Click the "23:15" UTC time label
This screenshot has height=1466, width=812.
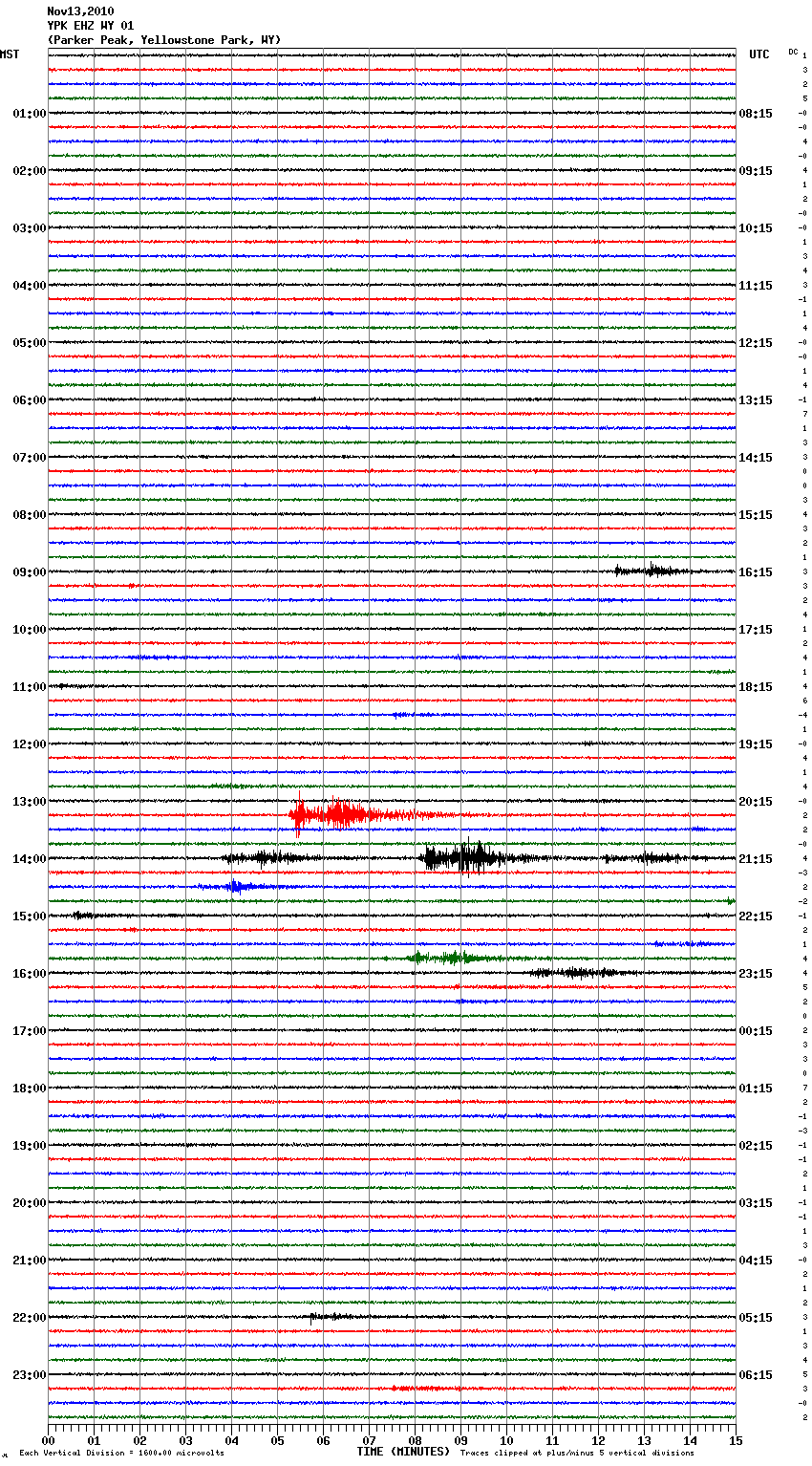tap(756, 974)
